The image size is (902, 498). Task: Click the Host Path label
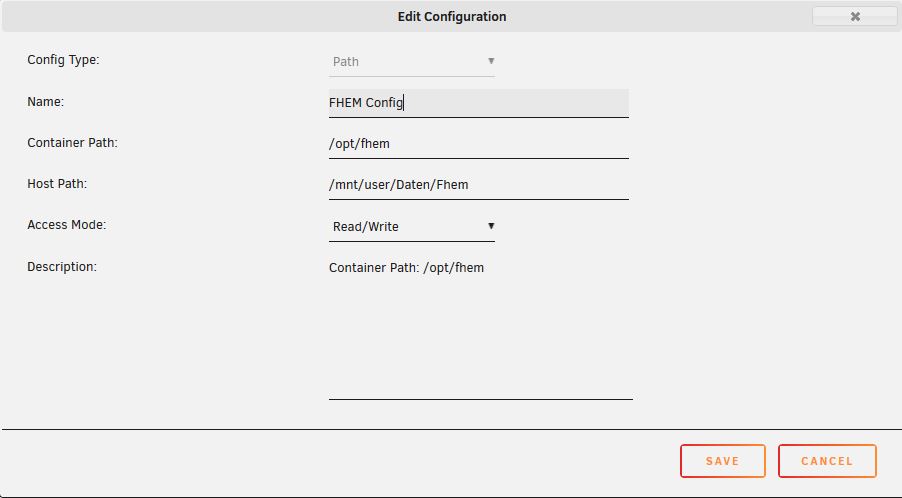click(x=57, y=184)
